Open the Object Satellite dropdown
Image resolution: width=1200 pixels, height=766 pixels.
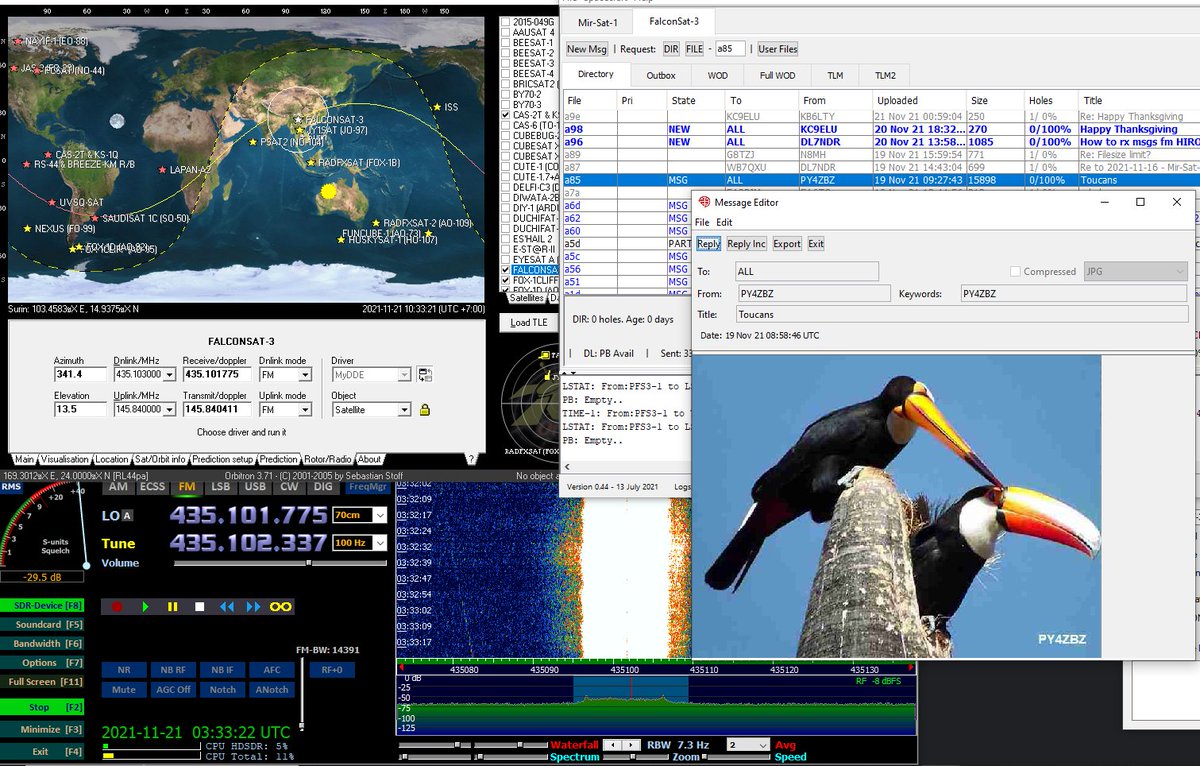(404, 409)
